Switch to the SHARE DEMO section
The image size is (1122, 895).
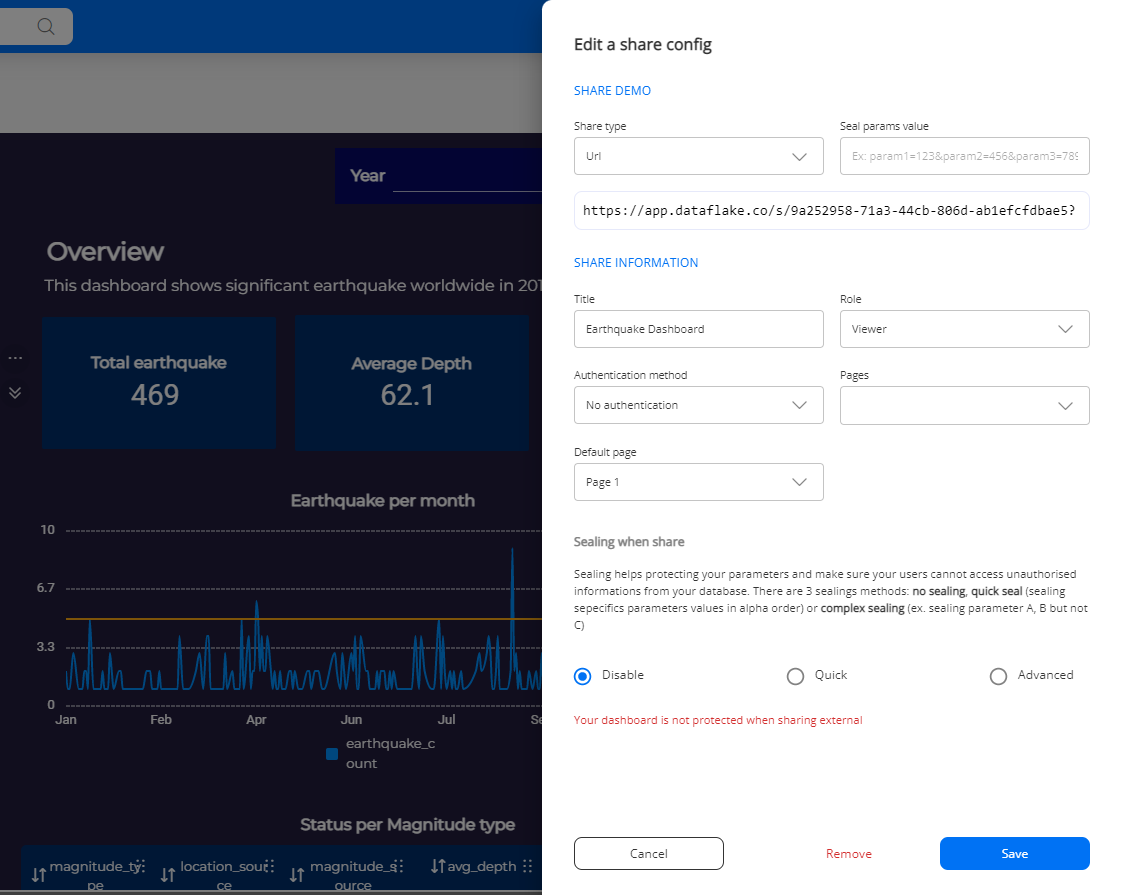[612, 90]
